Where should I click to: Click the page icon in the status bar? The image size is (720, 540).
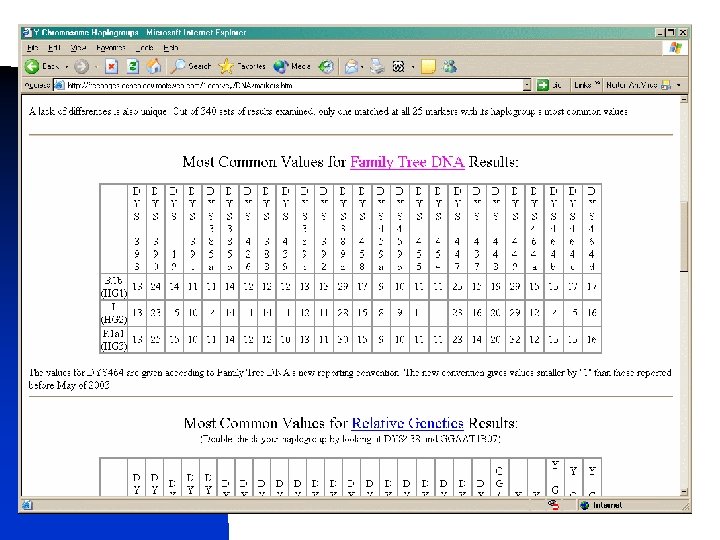pyautogui.click(x=27, y=505)
